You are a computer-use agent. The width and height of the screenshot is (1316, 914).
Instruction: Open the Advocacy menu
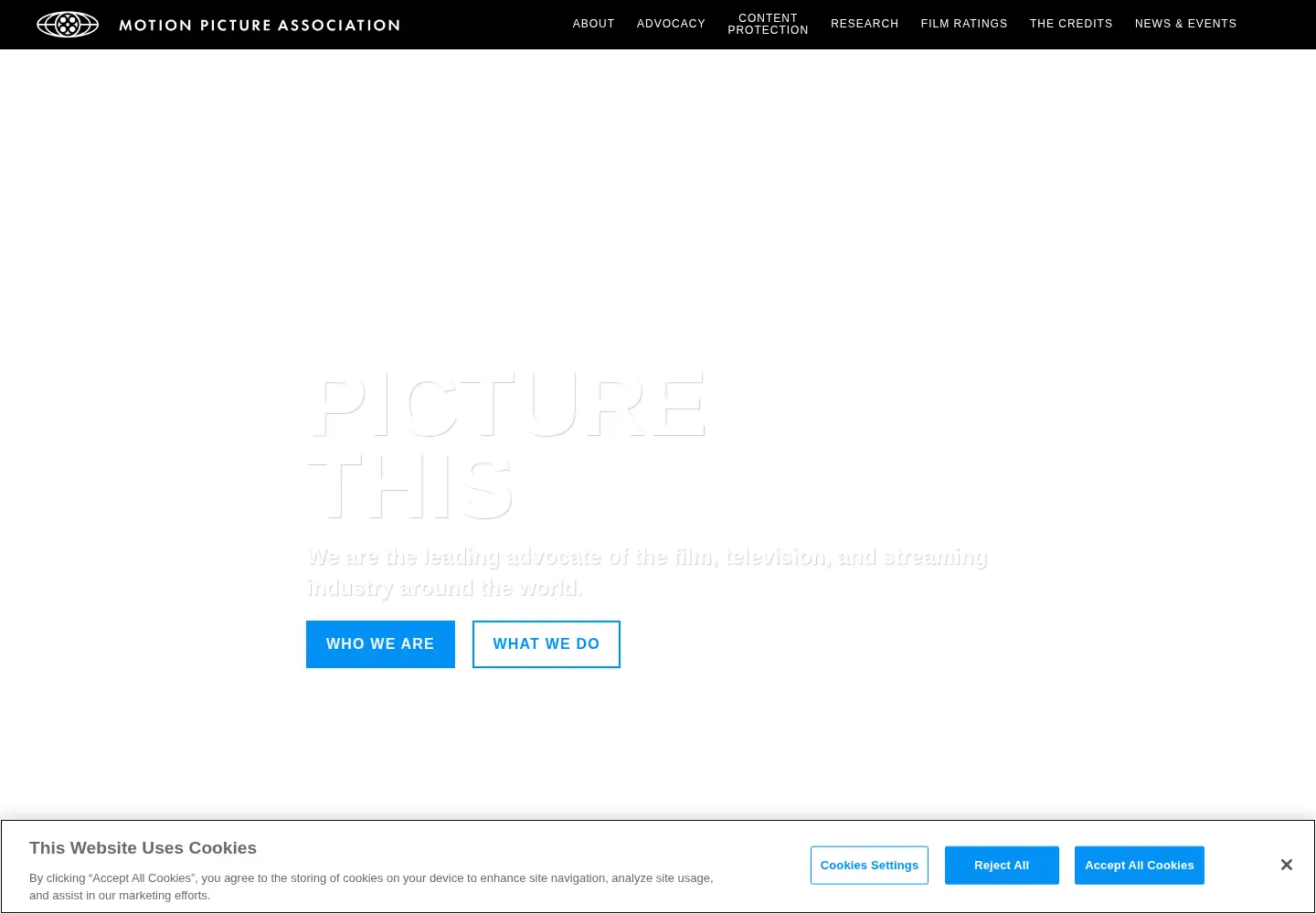(x=672, y=24)
